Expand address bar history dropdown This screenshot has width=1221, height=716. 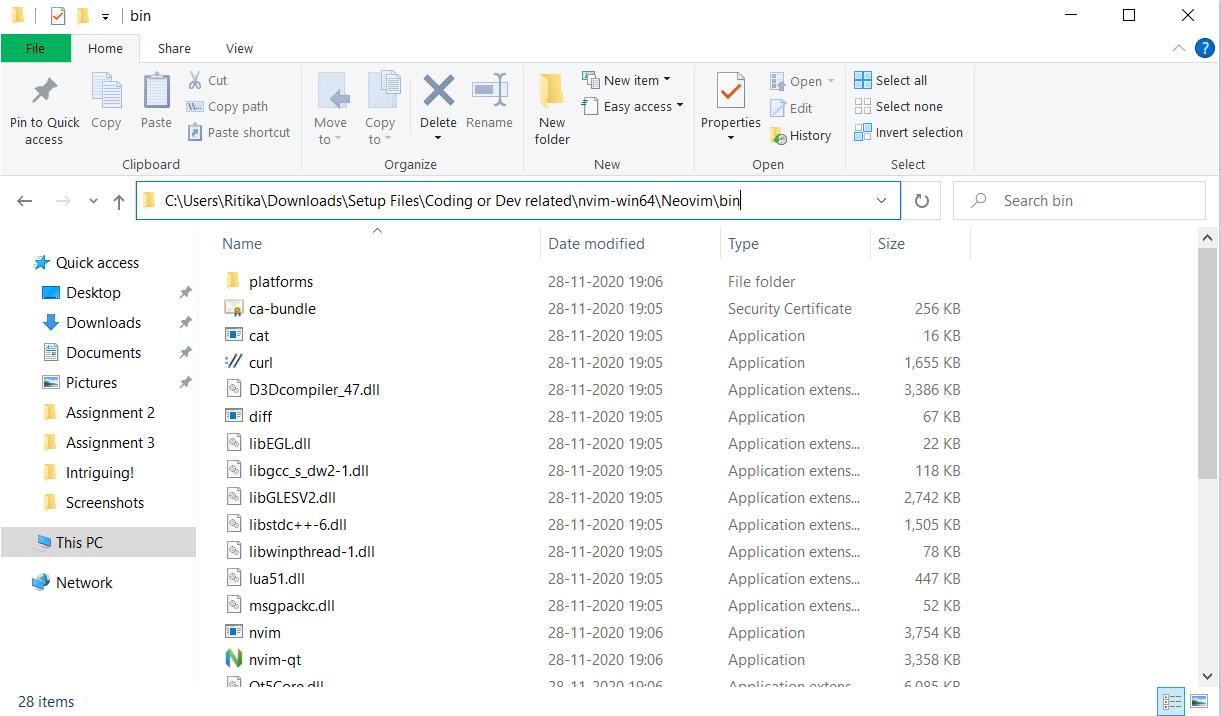coord(881,201)
